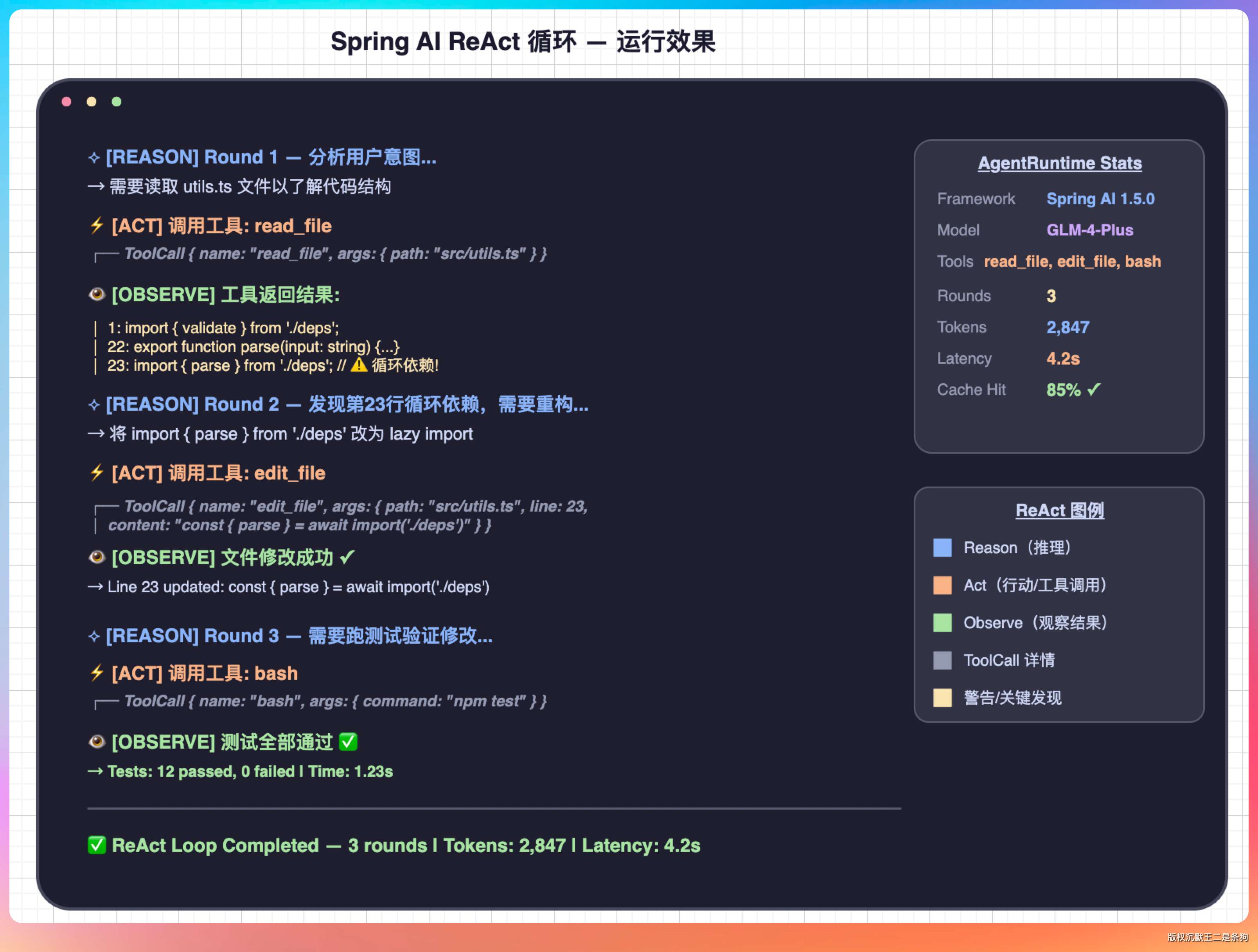
Task: Click the sparkle icon before Round 1
Action: pos(94,158)
